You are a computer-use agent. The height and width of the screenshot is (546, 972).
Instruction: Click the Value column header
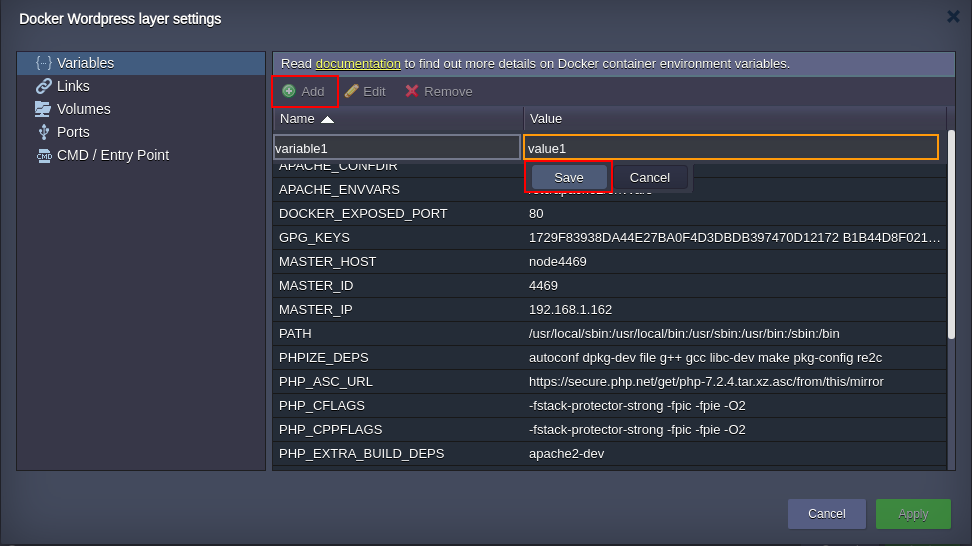(735, 119)
